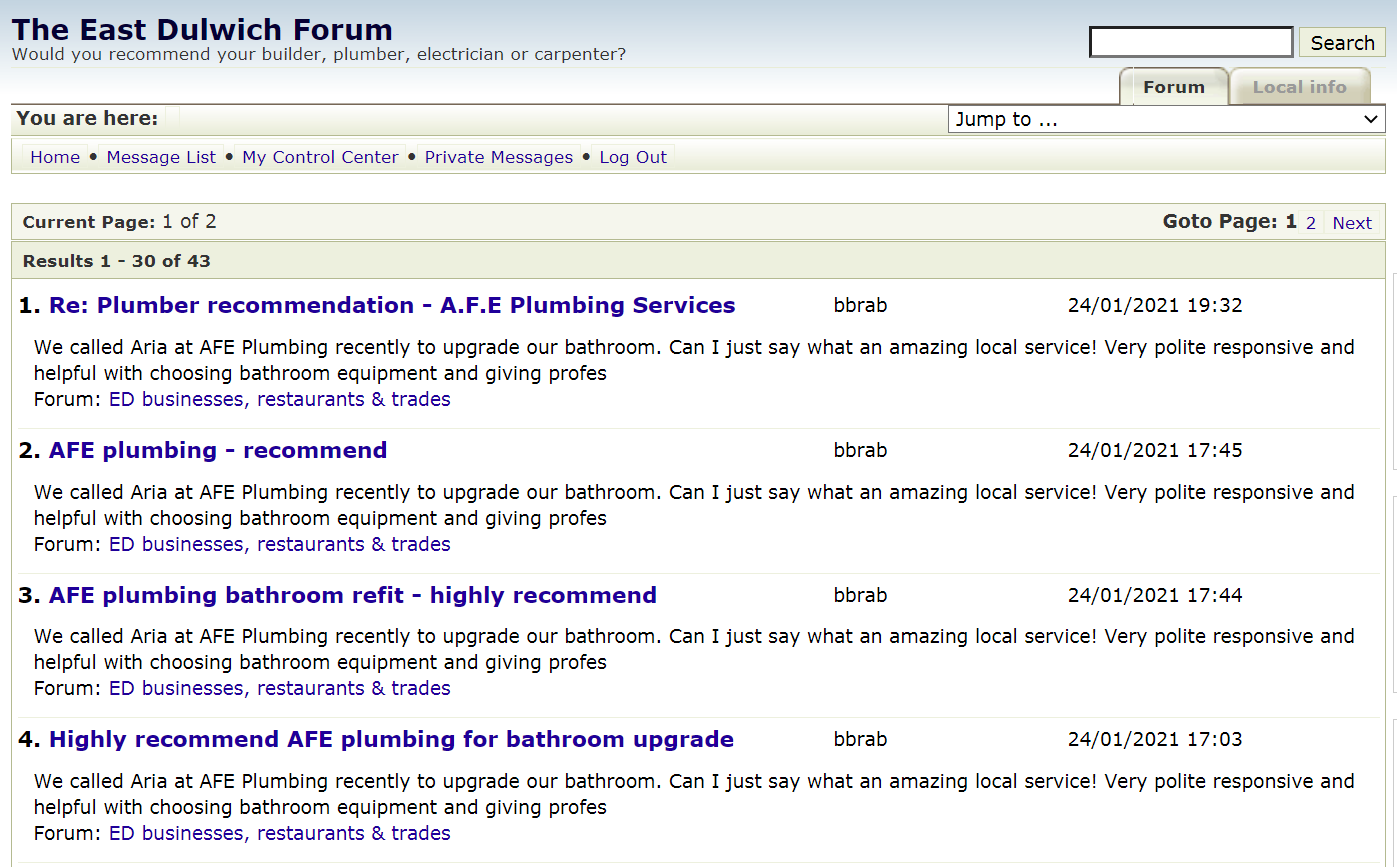Open the Message List link

pos(161,157)
